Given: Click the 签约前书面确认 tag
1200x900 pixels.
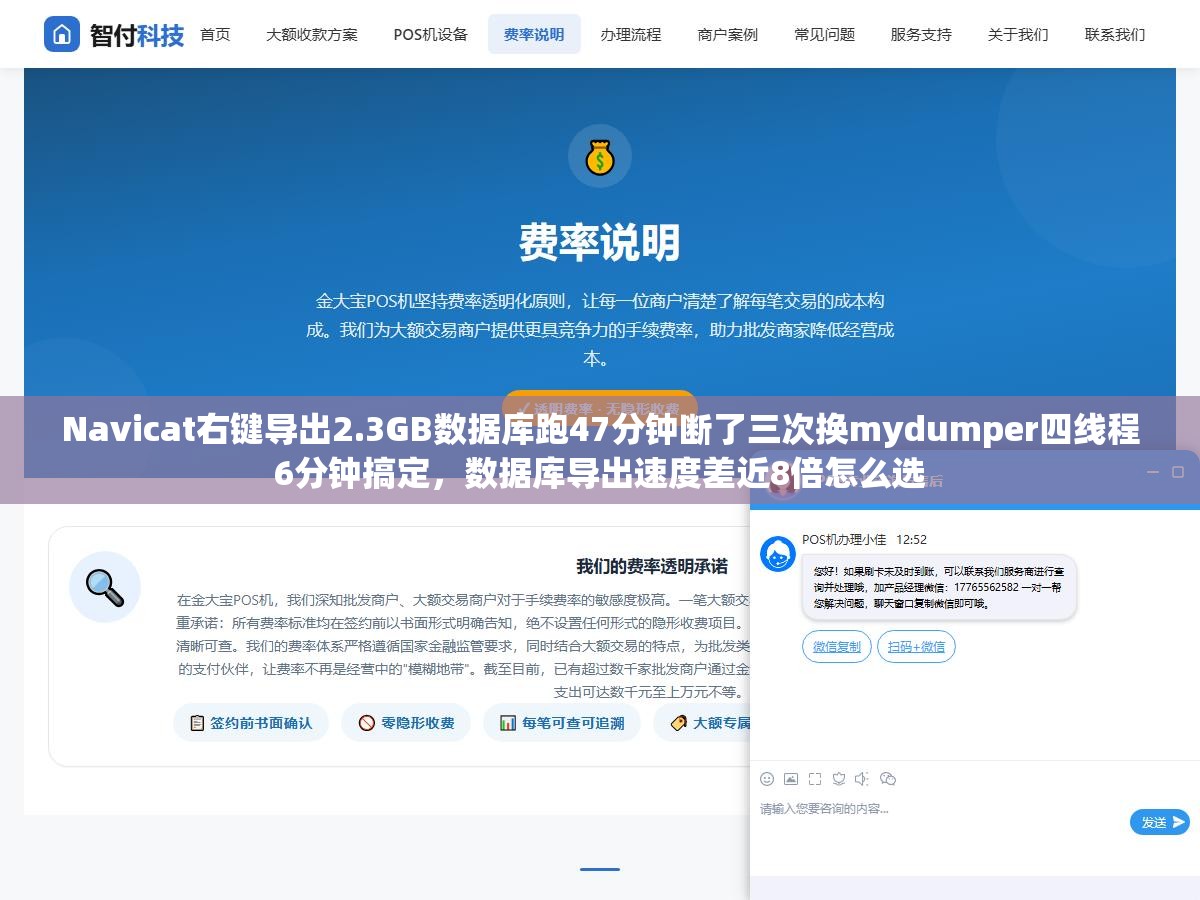Looking at the screenshot, I should (x=250, y=722).
